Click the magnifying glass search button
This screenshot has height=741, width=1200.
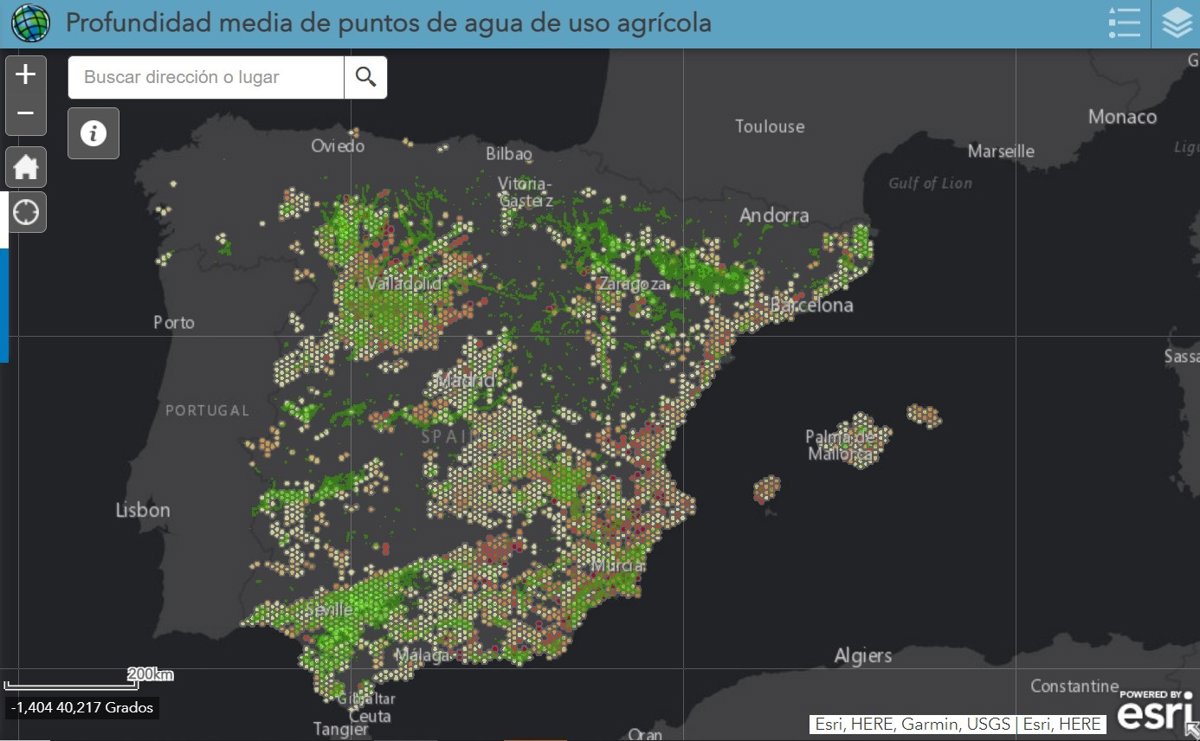pyautogui.click(x=366, y=77)
